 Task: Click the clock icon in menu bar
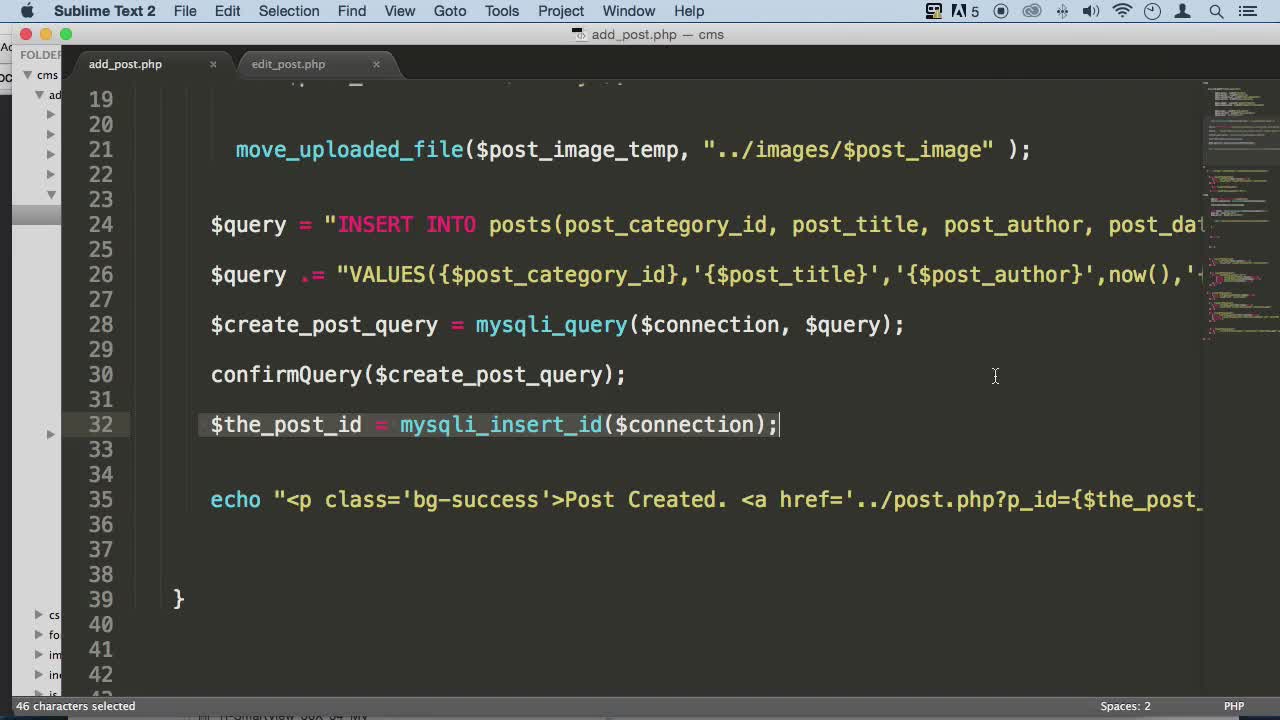[x=1152, y=11]
